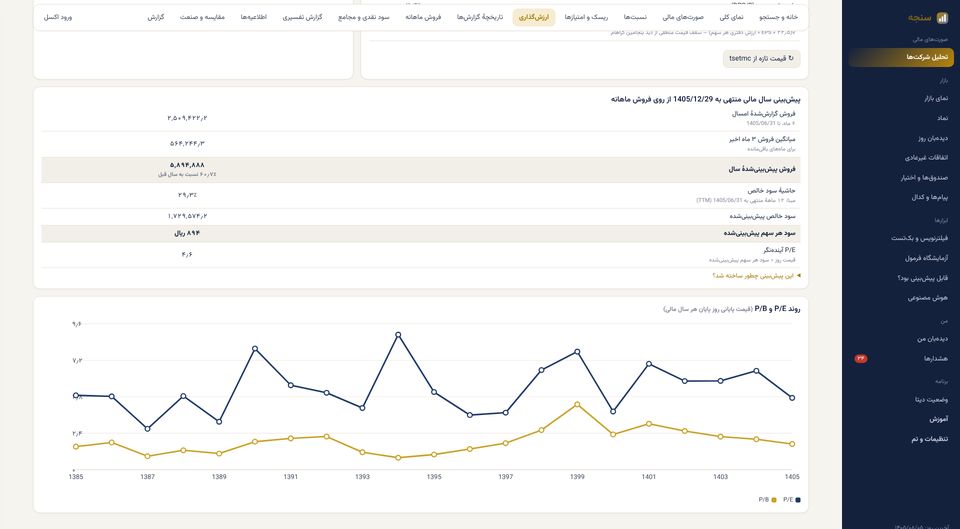Switch to the نمای کلی tab
Viewport: 960px width, 529px height.
click(x=732, y=18)
